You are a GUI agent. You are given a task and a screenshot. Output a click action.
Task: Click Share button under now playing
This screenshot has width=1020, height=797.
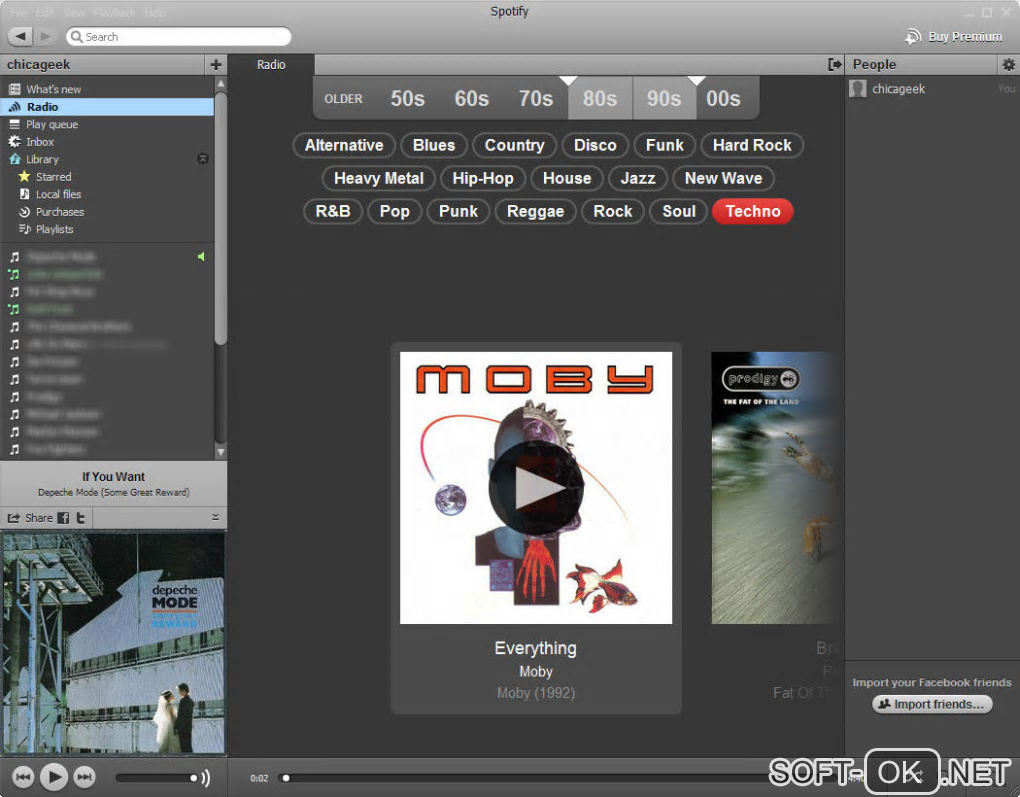(x=30, y=518)
